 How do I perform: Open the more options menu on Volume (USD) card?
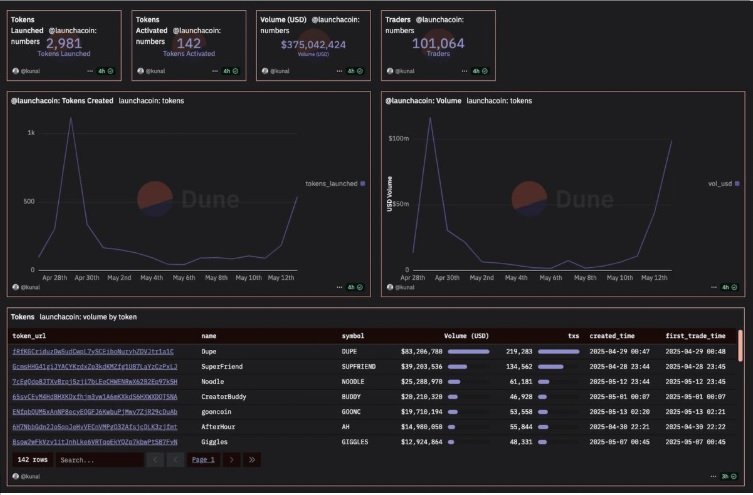point(340,71)
